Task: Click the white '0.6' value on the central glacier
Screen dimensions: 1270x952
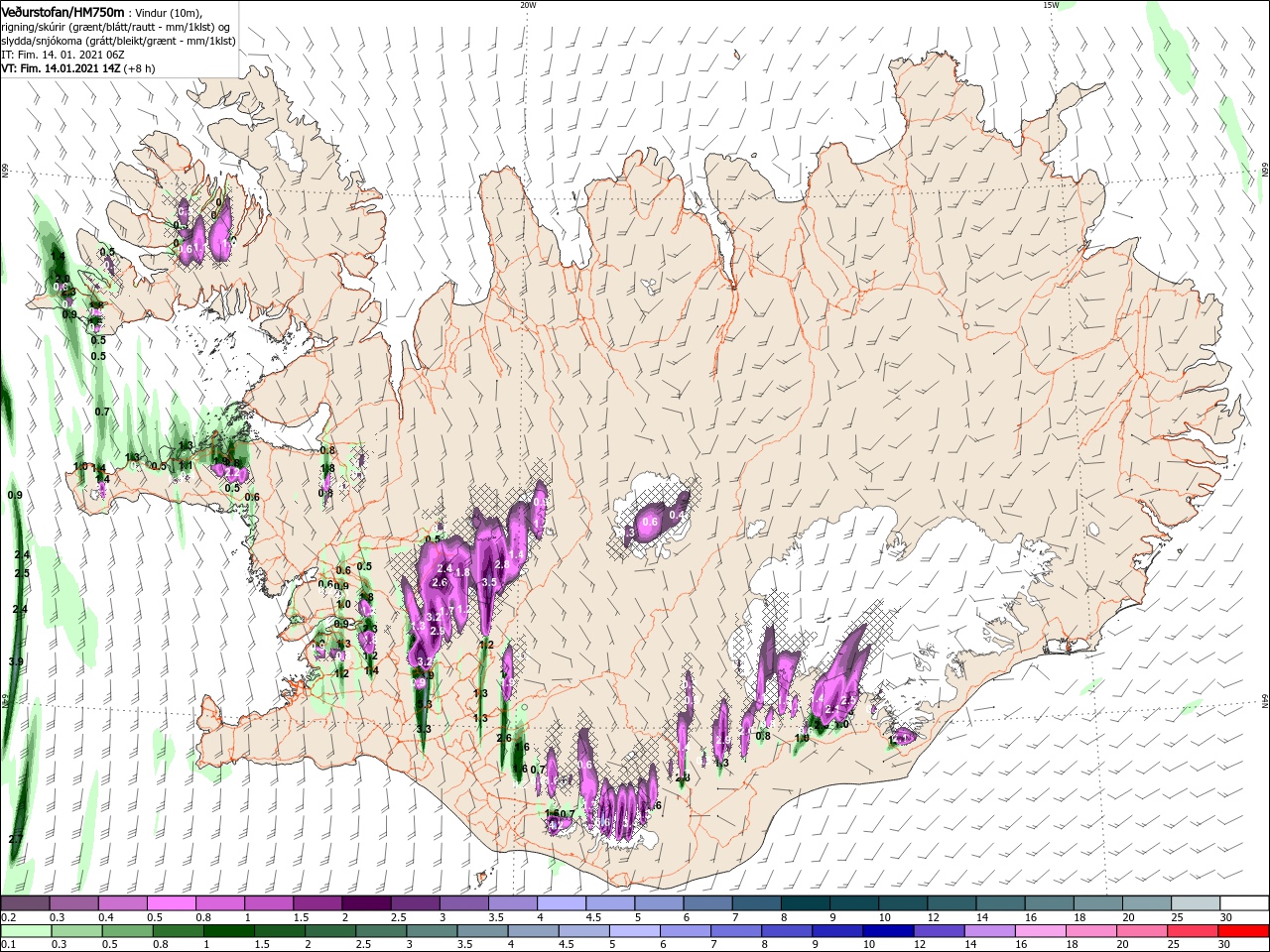Action: tap(651, 522)
